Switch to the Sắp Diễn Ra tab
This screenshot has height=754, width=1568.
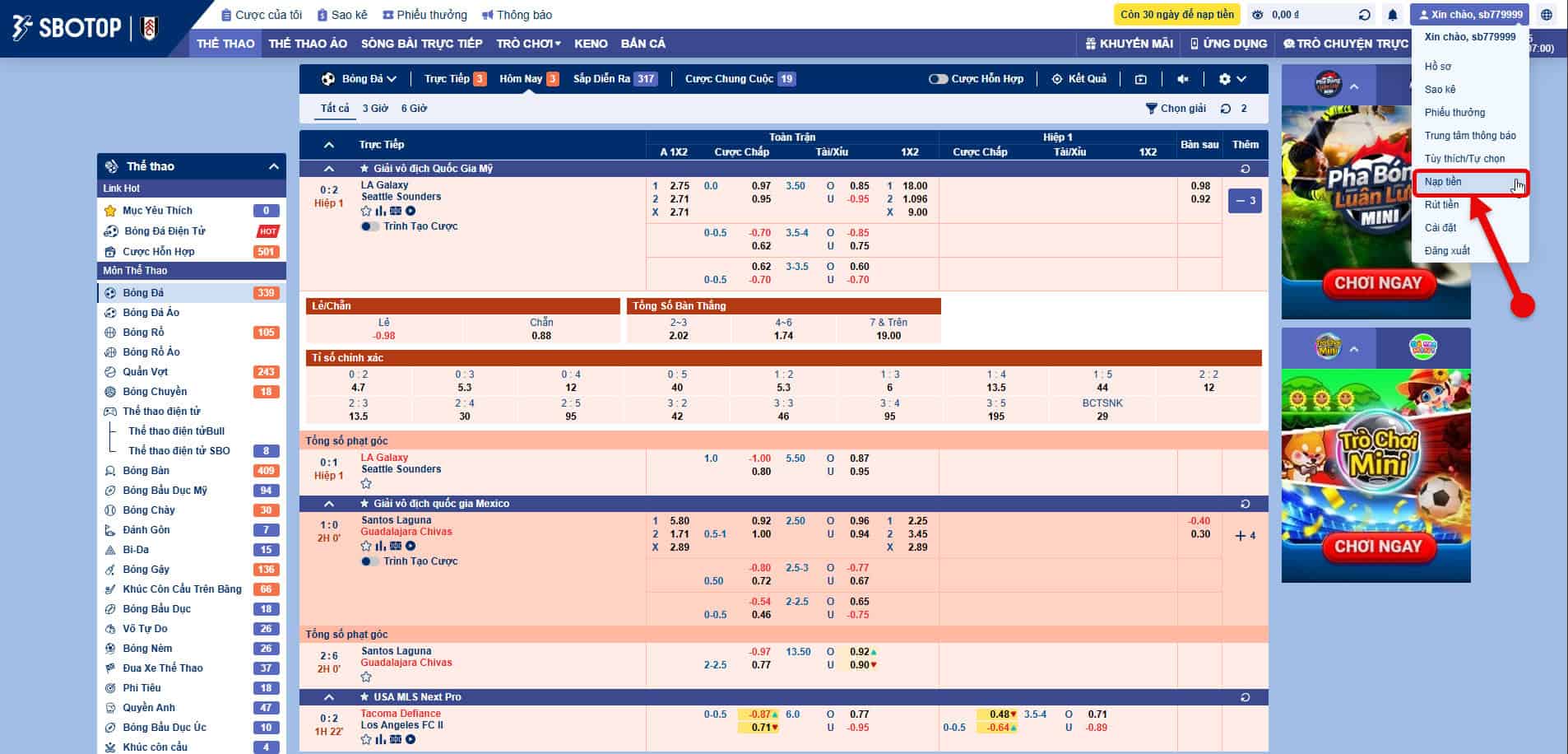[614, 79]
